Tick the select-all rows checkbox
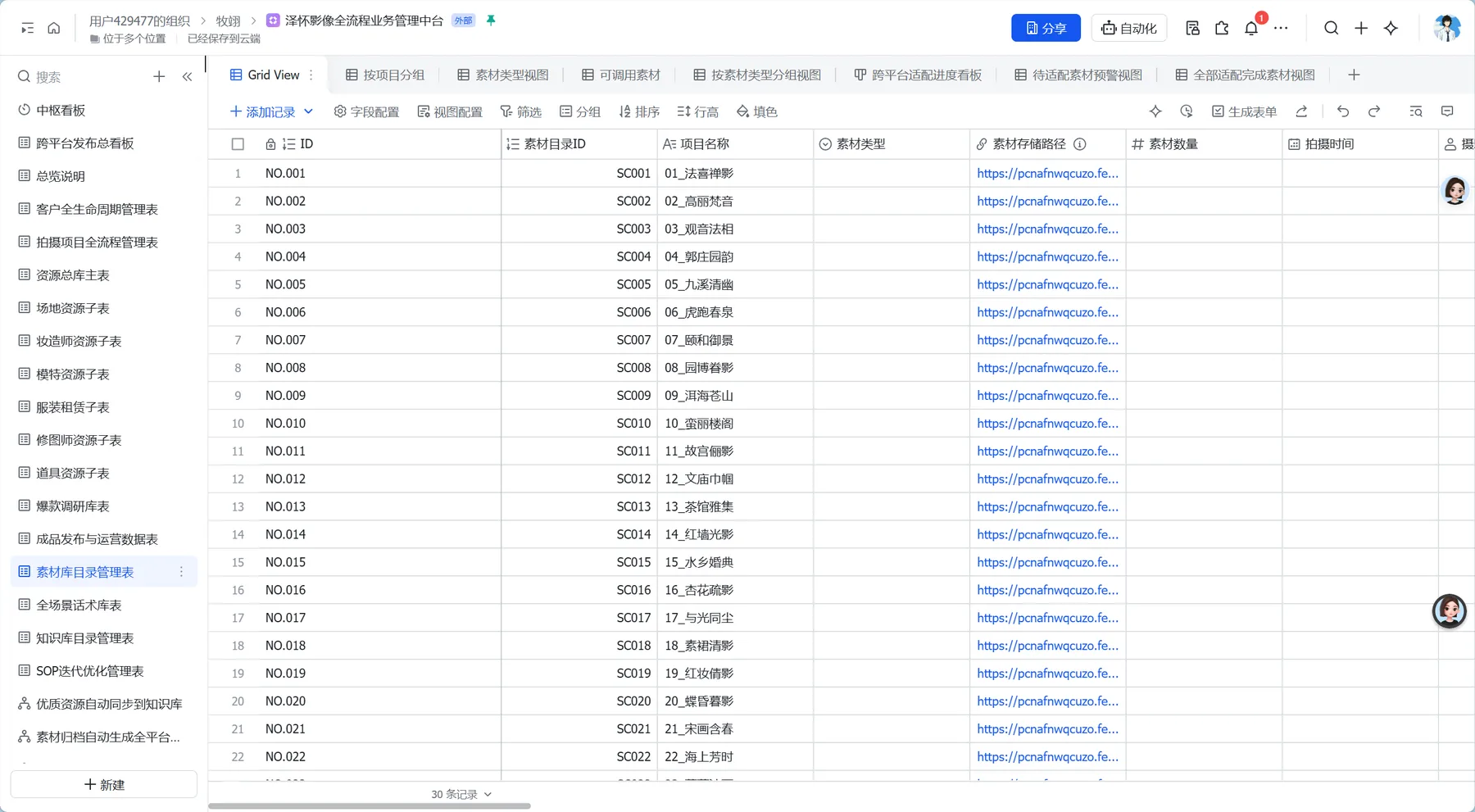Screen dimensions: 1475x812 coord(238,144)
